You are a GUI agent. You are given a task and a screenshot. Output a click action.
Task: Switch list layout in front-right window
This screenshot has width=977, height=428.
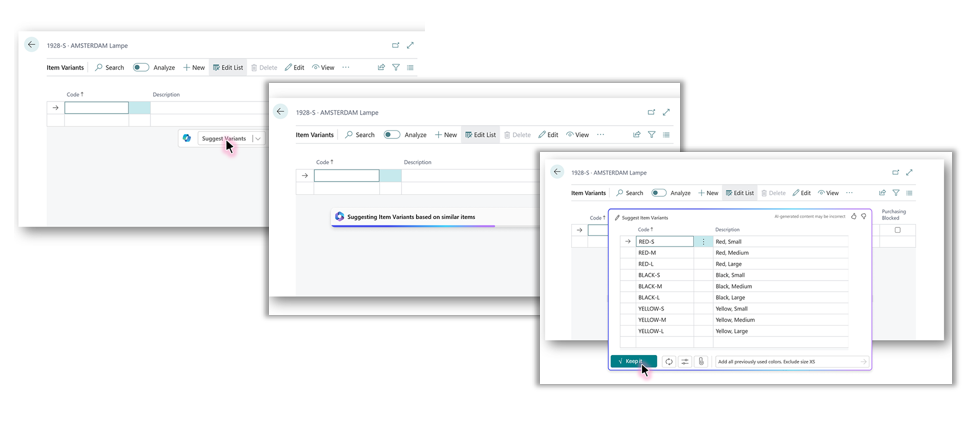(910, 193)
